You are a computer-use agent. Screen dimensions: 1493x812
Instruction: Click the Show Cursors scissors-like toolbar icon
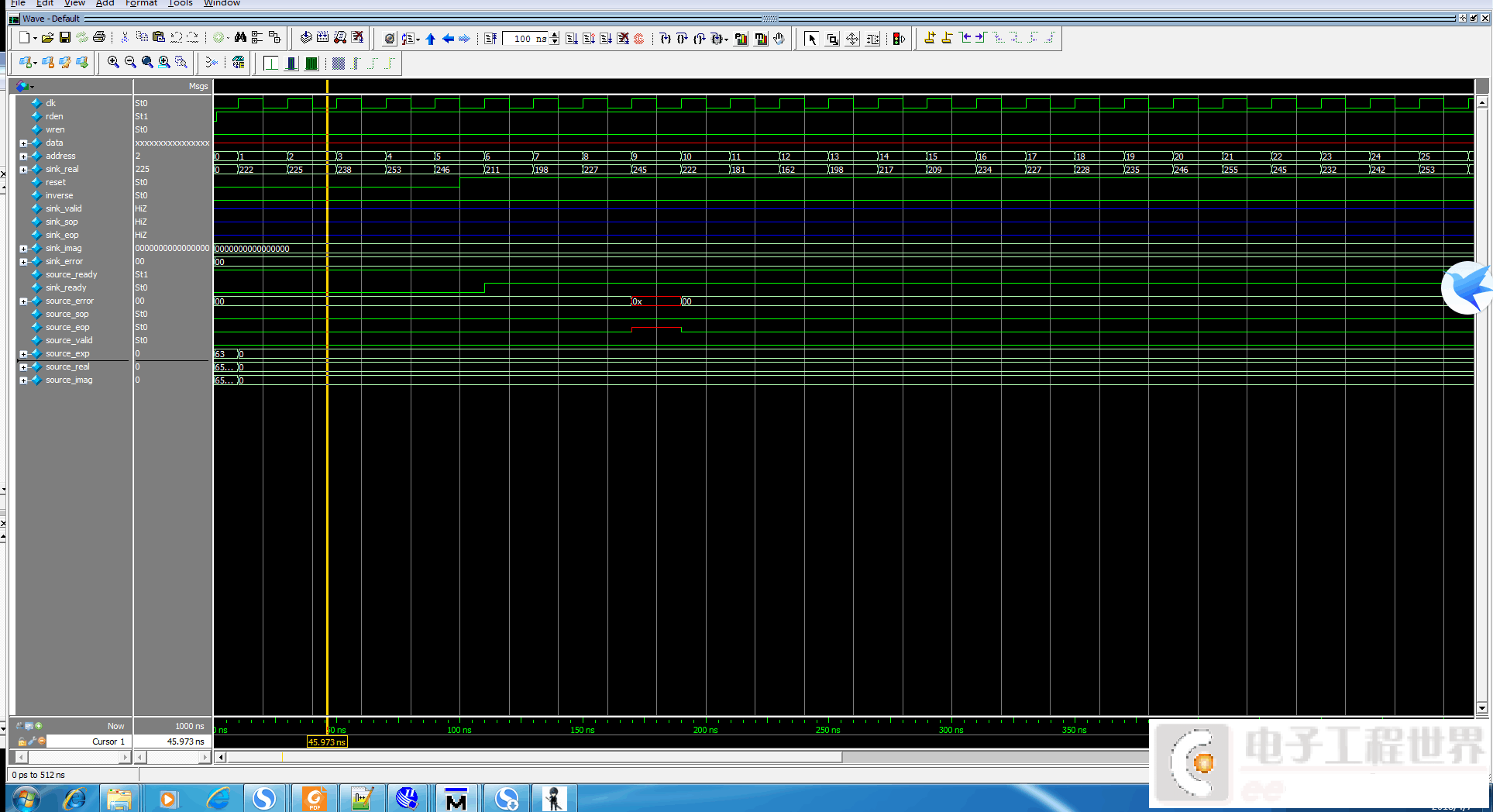pyautogui.click(x=211, y=63)
